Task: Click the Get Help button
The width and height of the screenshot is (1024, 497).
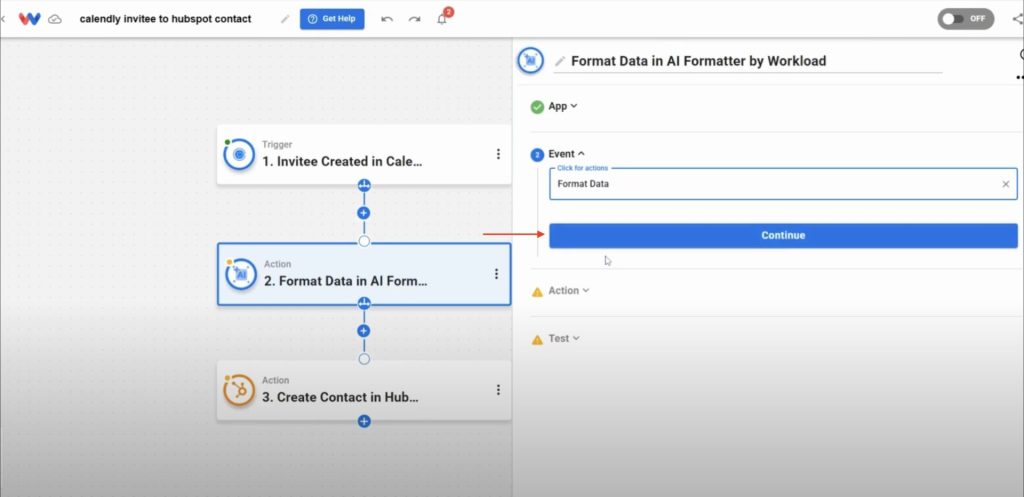Action: tap(332, 19)
